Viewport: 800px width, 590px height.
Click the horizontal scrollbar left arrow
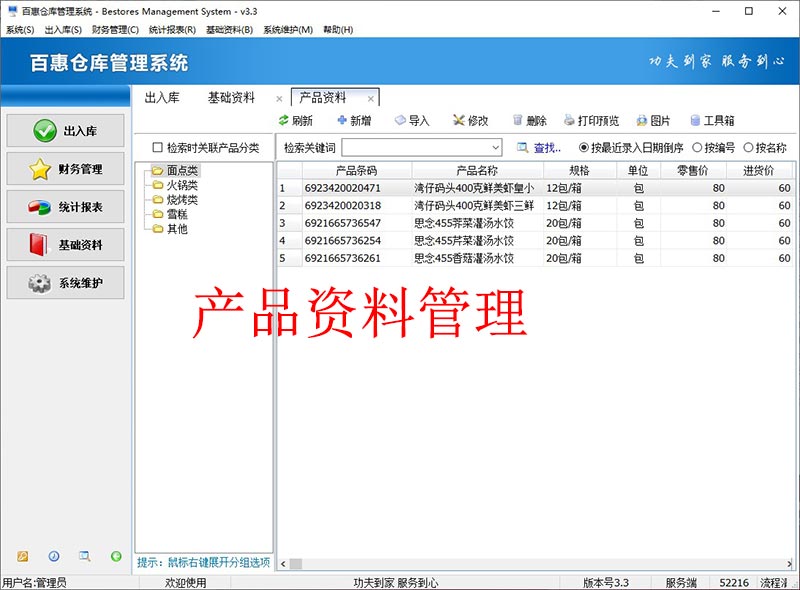(x=283, y=564)
